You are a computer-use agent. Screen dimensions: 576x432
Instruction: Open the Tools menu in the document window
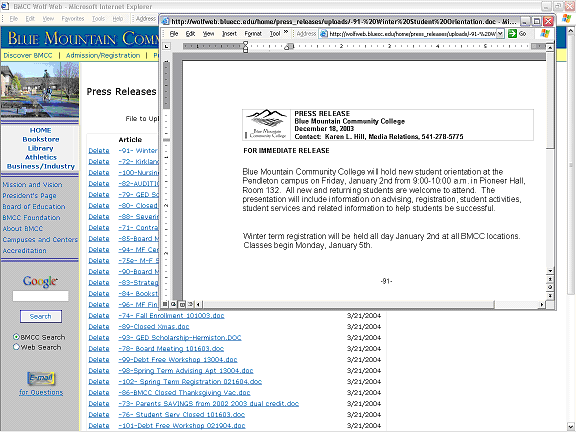click(x=275, y=34)
